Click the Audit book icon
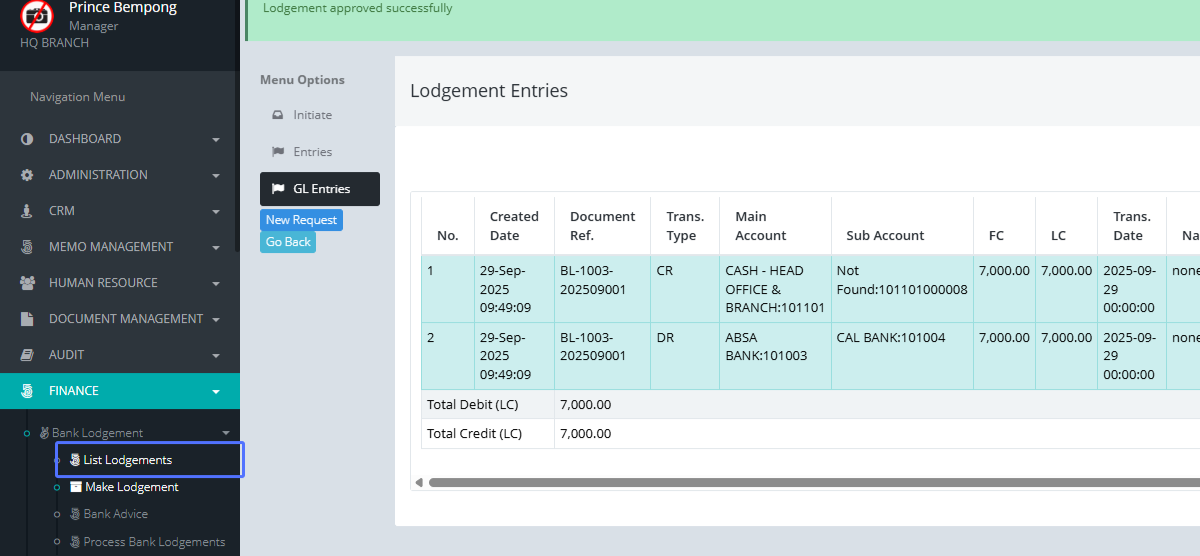The image size is (1200, 556). click(x=27, y=355)
